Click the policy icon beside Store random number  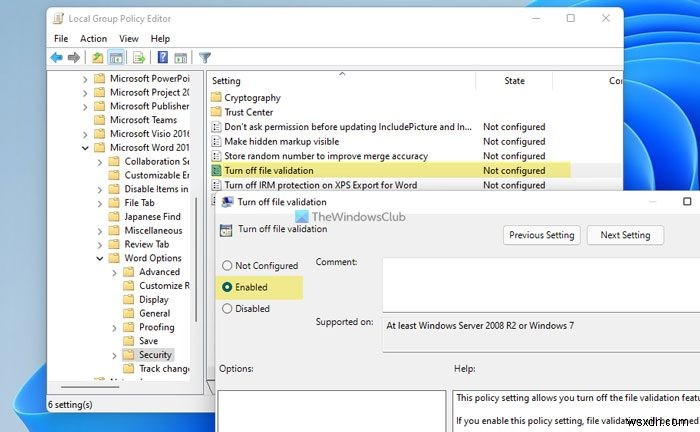[x=216, y=156]
